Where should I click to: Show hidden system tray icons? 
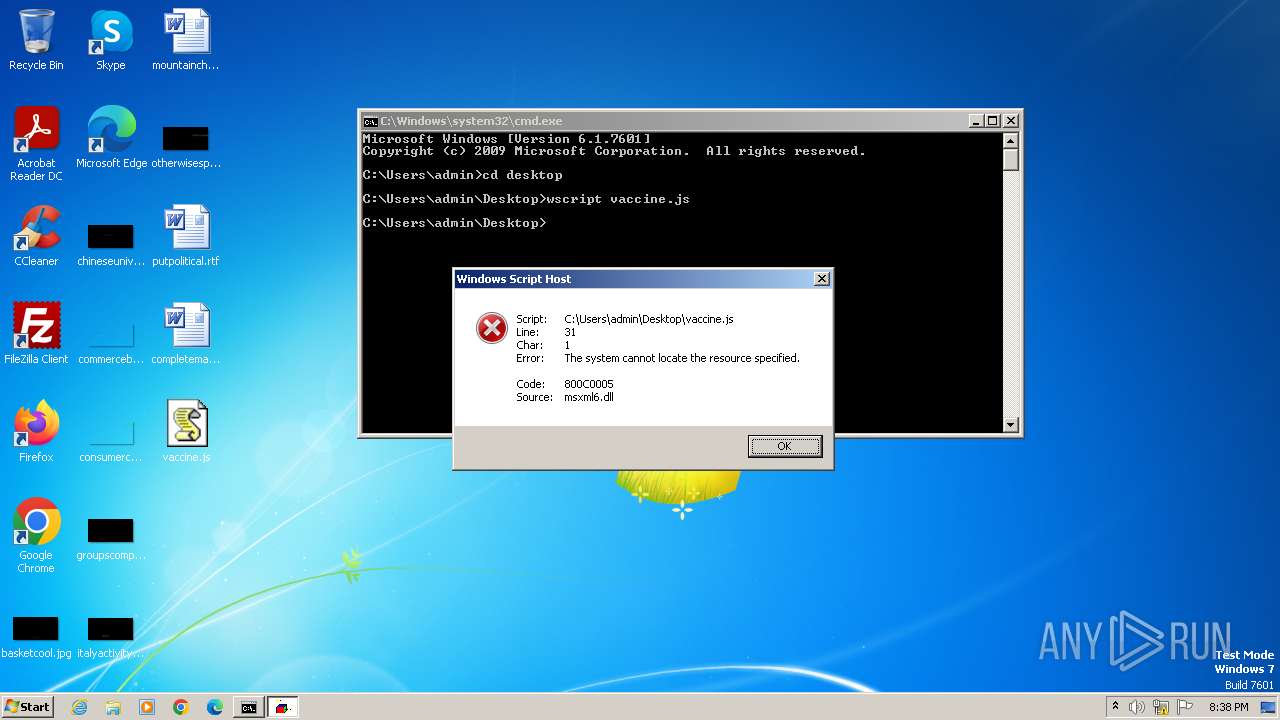click(x=1115, y=707)
